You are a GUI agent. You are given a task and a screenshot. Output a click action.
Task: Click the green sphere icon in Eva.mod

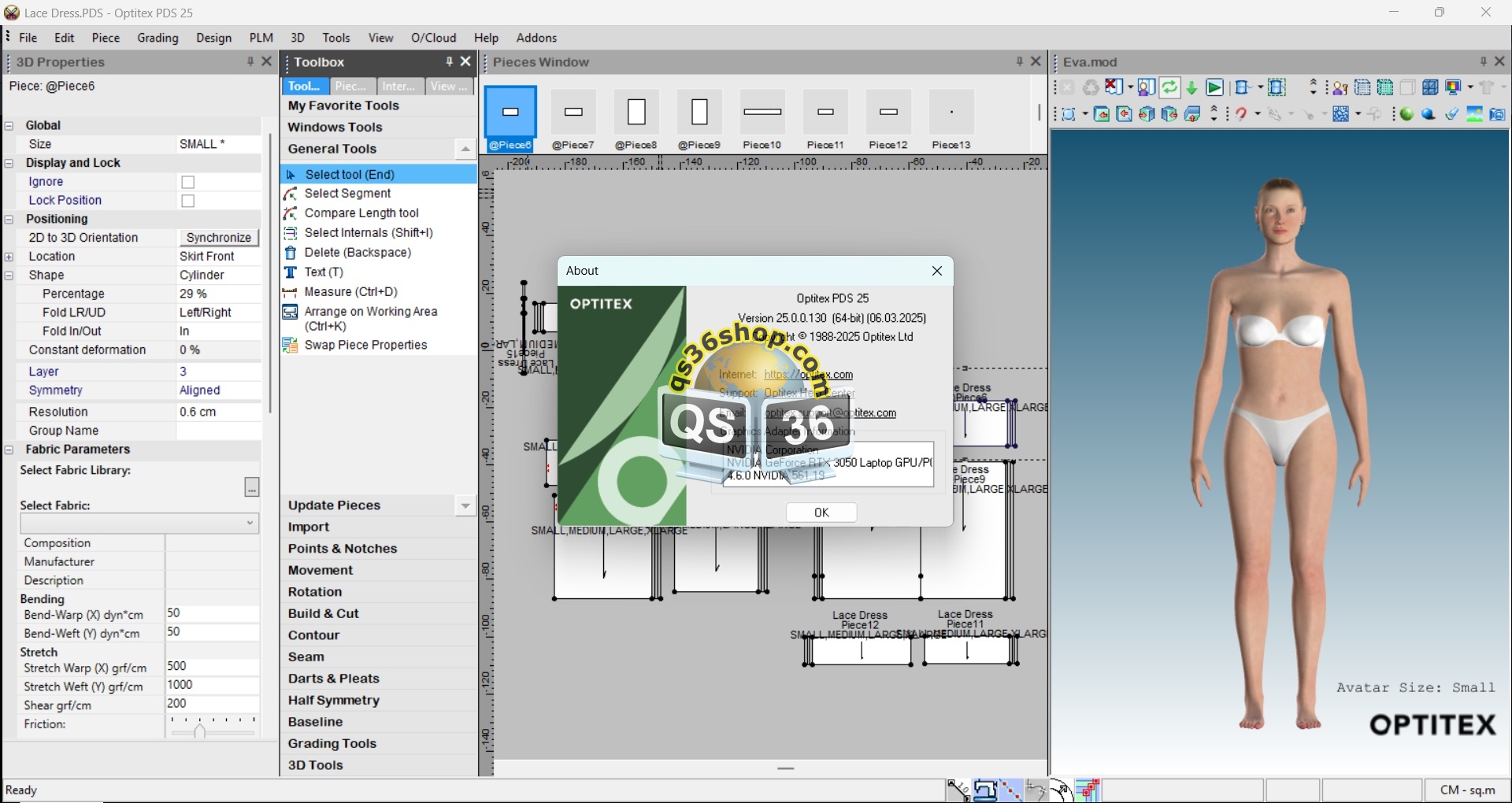tap(1406, 114)
